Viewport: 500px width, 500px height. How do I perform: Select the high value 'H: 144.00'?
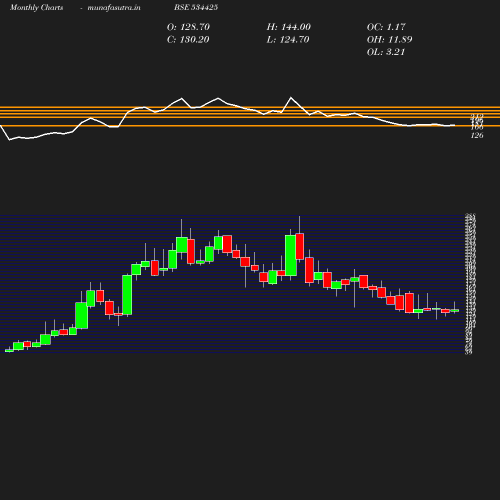(x=289, y=27)
